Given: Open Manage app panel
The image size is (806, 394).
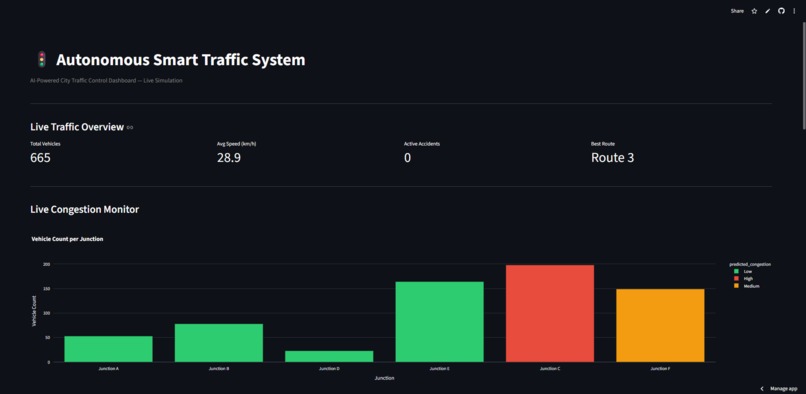Looking at the screenshot, I should coord(784,389).
